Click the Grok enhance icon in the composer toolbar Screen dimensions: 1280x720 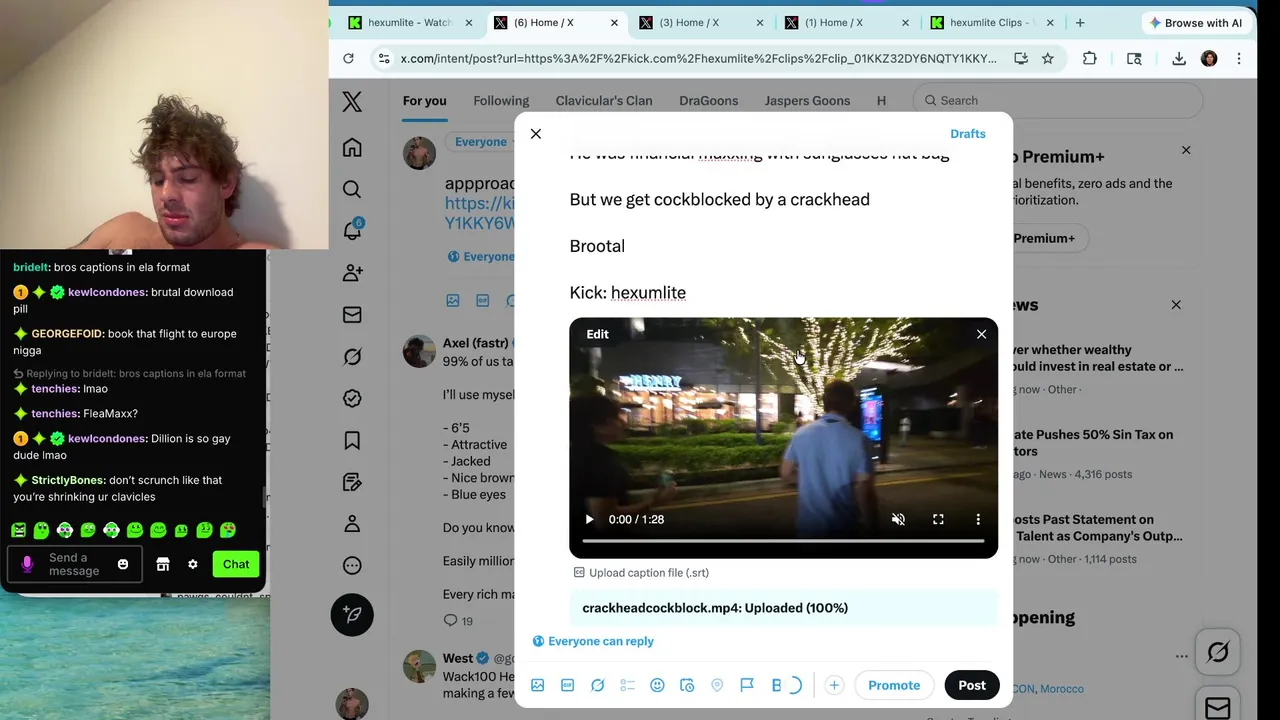[x=598, y=685]
